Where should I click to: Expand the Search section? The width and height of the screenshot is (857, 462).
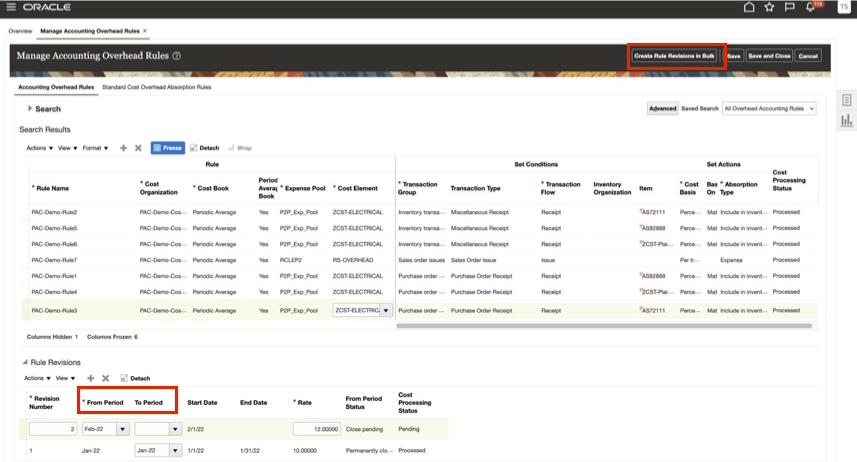click(30, 108)
